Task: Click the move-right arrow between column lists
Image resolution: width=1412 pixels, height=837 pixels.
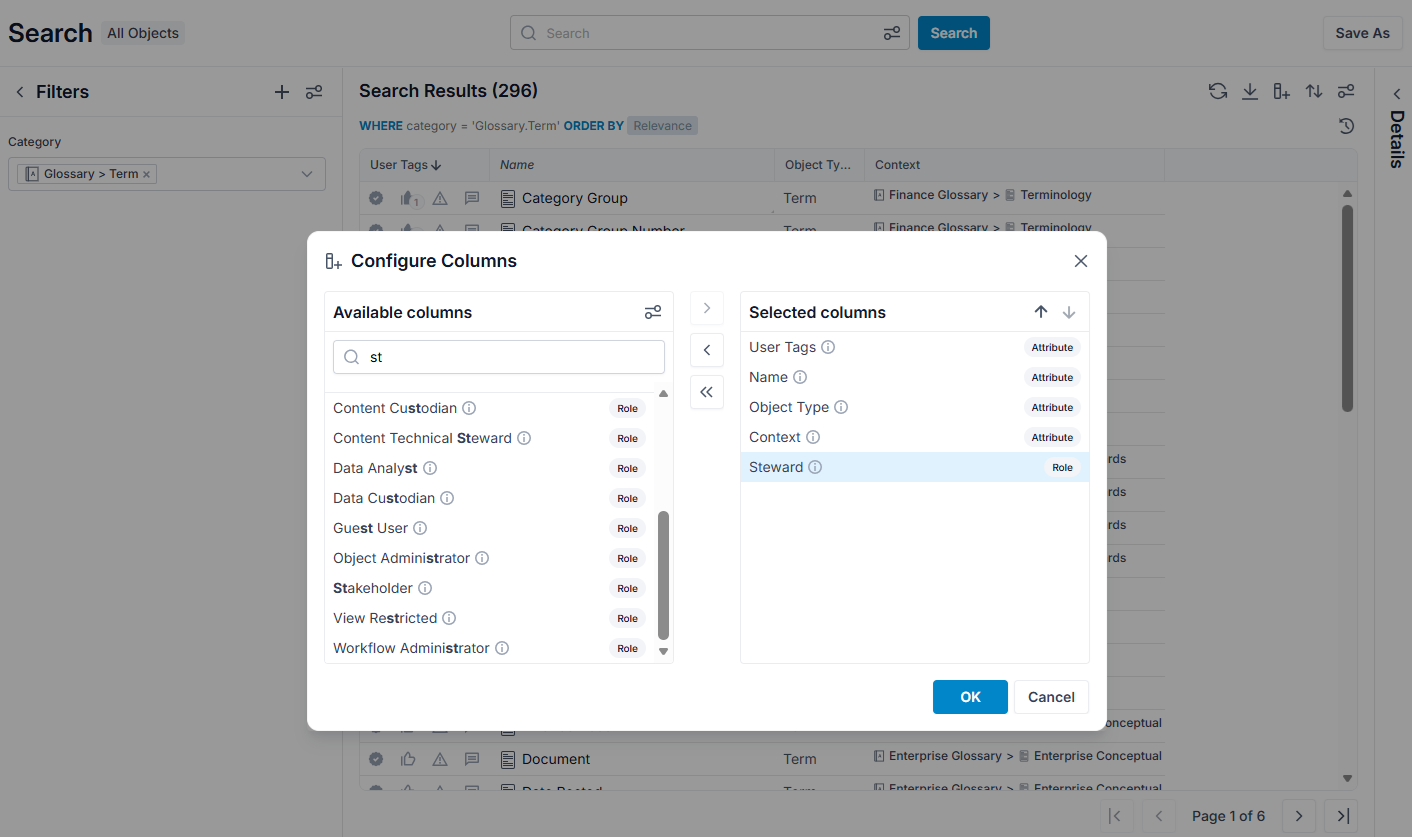Action: [706, 309]
